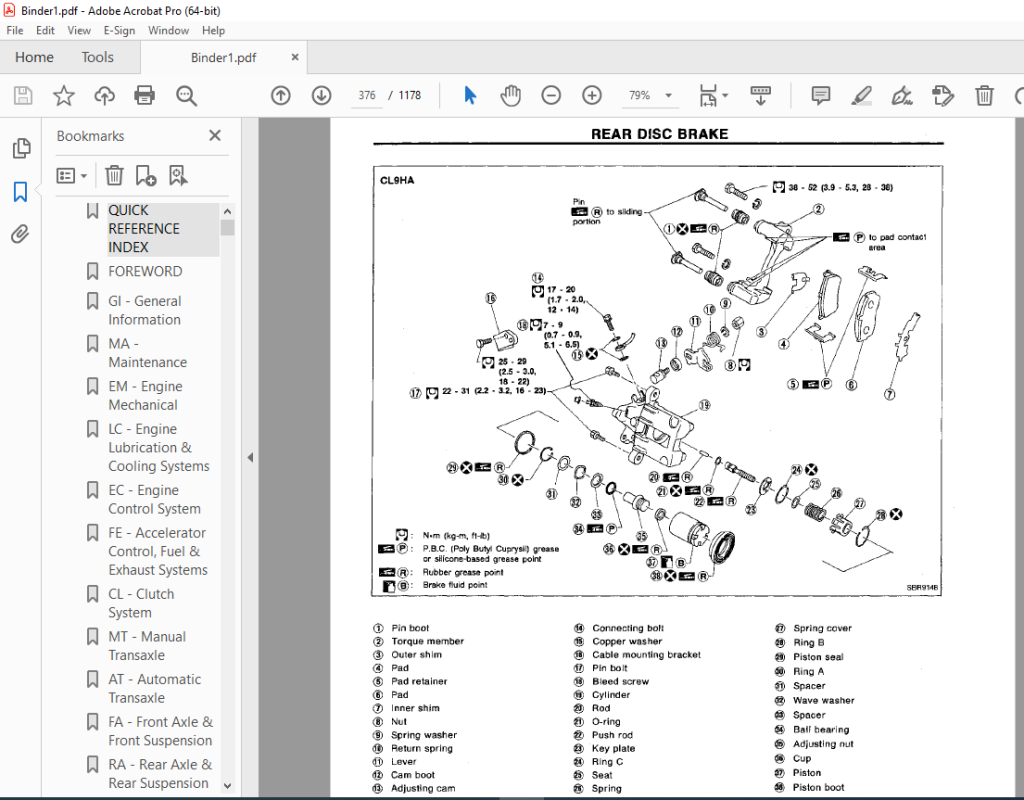Image resolution: width=1024 pixels, height=800 pixels.
Task: Click the upload to cloud icon
Action: point(104,96)
